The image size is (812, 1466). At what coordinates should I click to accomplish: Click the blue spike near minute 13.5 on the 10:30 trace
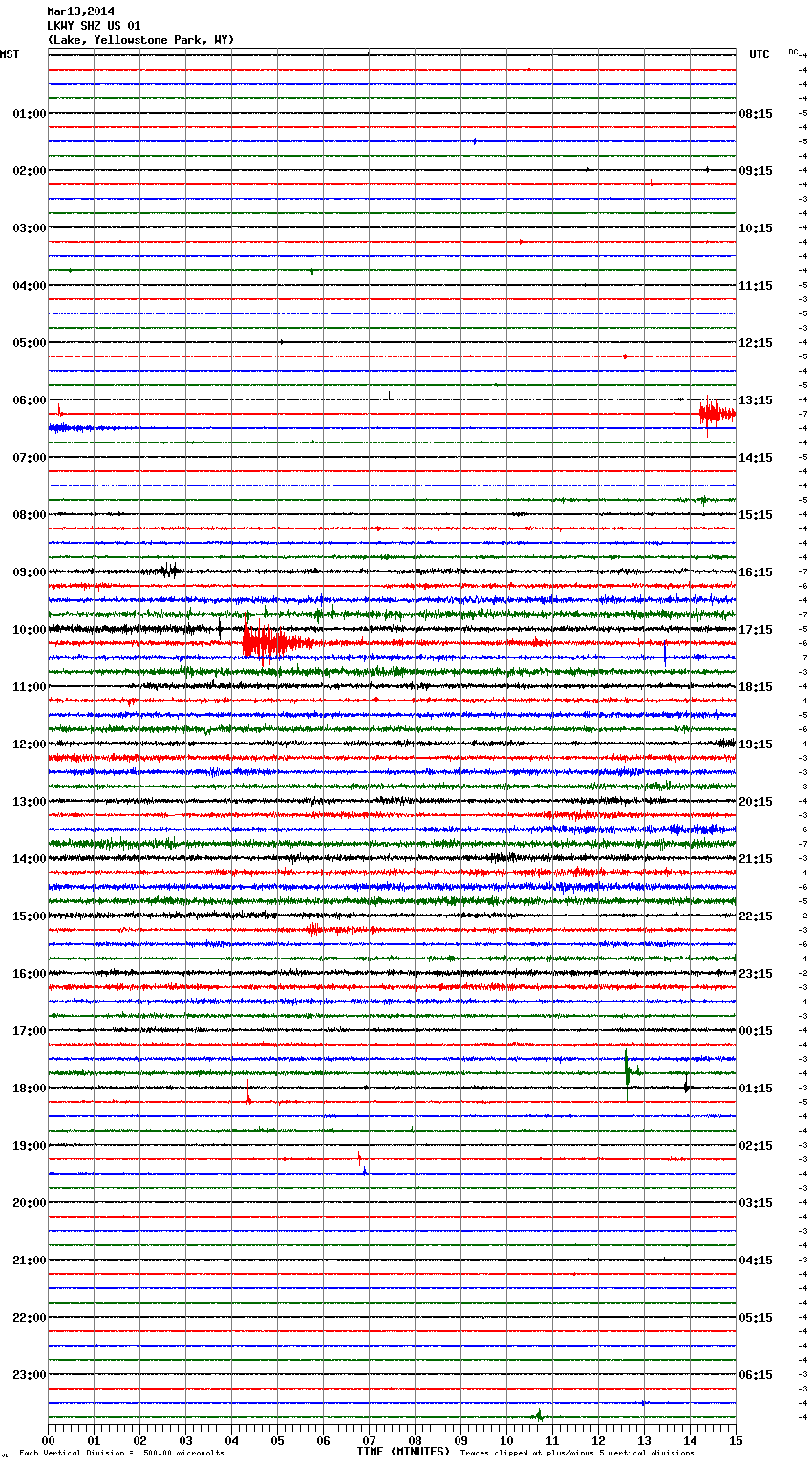665,656
